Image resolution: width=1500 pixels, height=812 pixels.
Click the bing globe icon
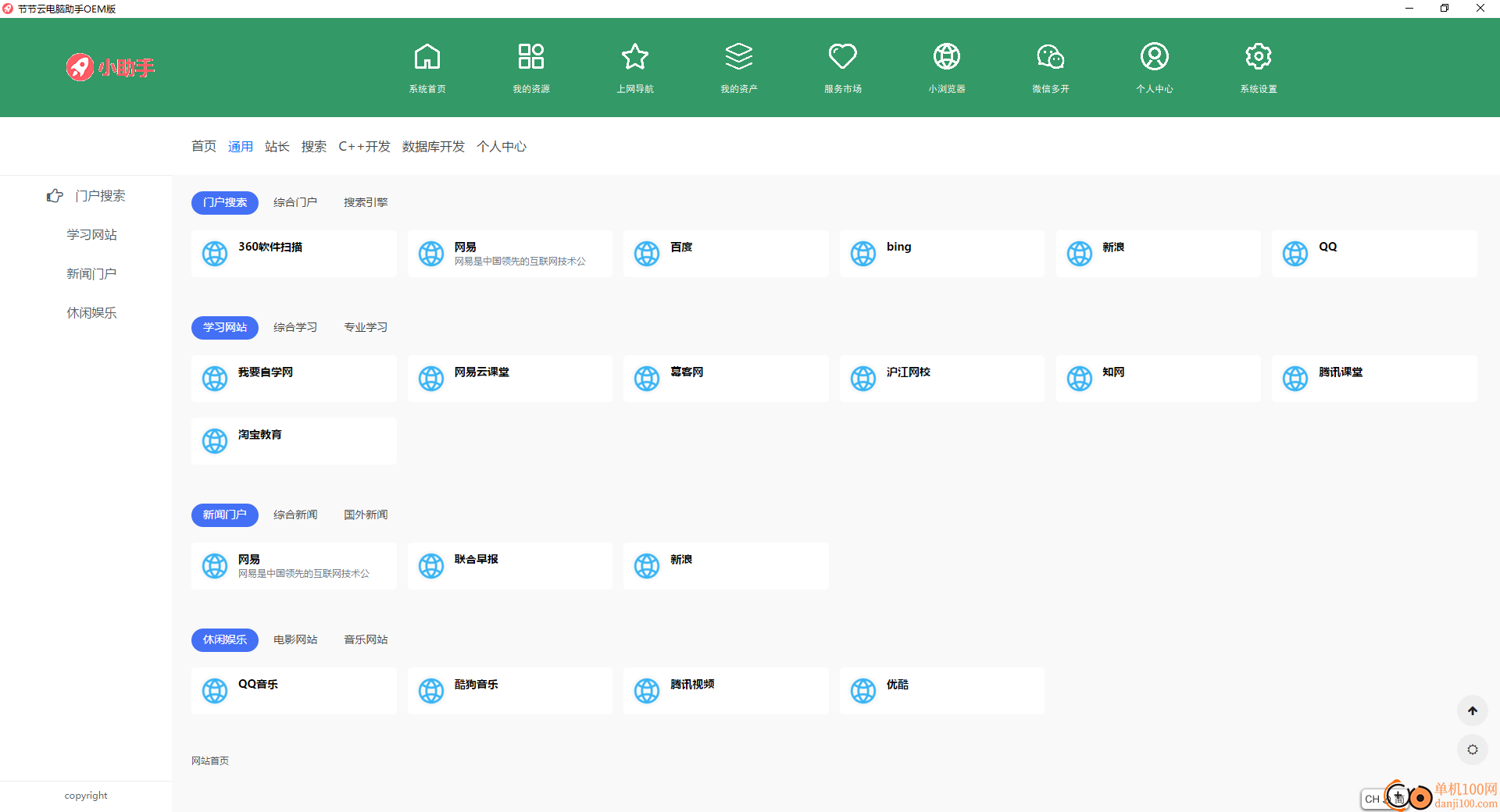[x=863, y=253]
